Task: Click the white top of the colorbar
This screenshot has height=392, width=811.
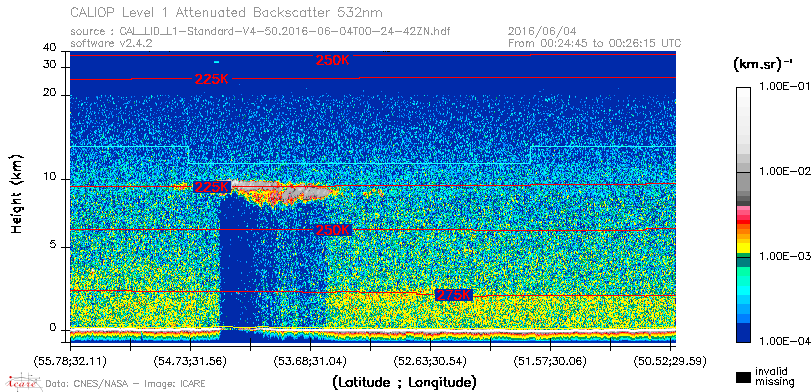Action: pyautogui.click(x=743, y=92)
